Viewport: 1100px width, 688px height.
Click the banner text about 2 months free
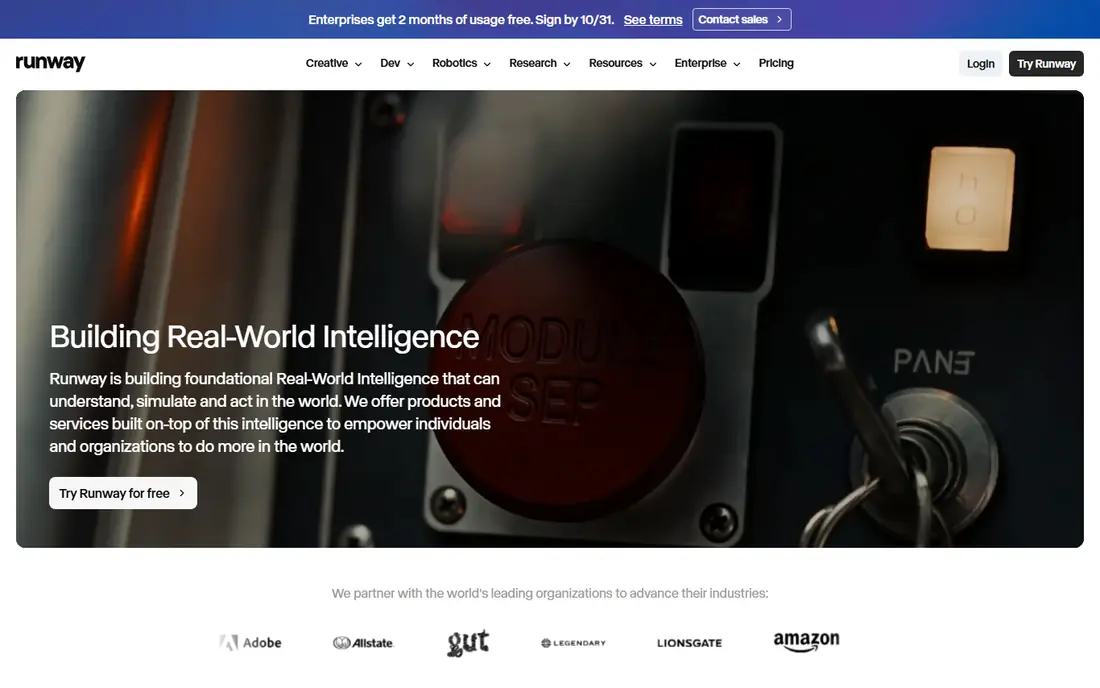(461, 20)
